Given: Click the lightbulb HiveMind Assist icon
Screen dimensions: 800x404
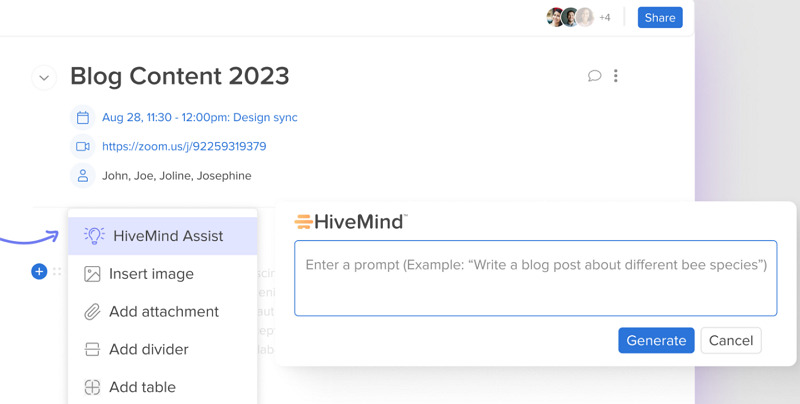Looking at the screenshot, I should point(94,236).
